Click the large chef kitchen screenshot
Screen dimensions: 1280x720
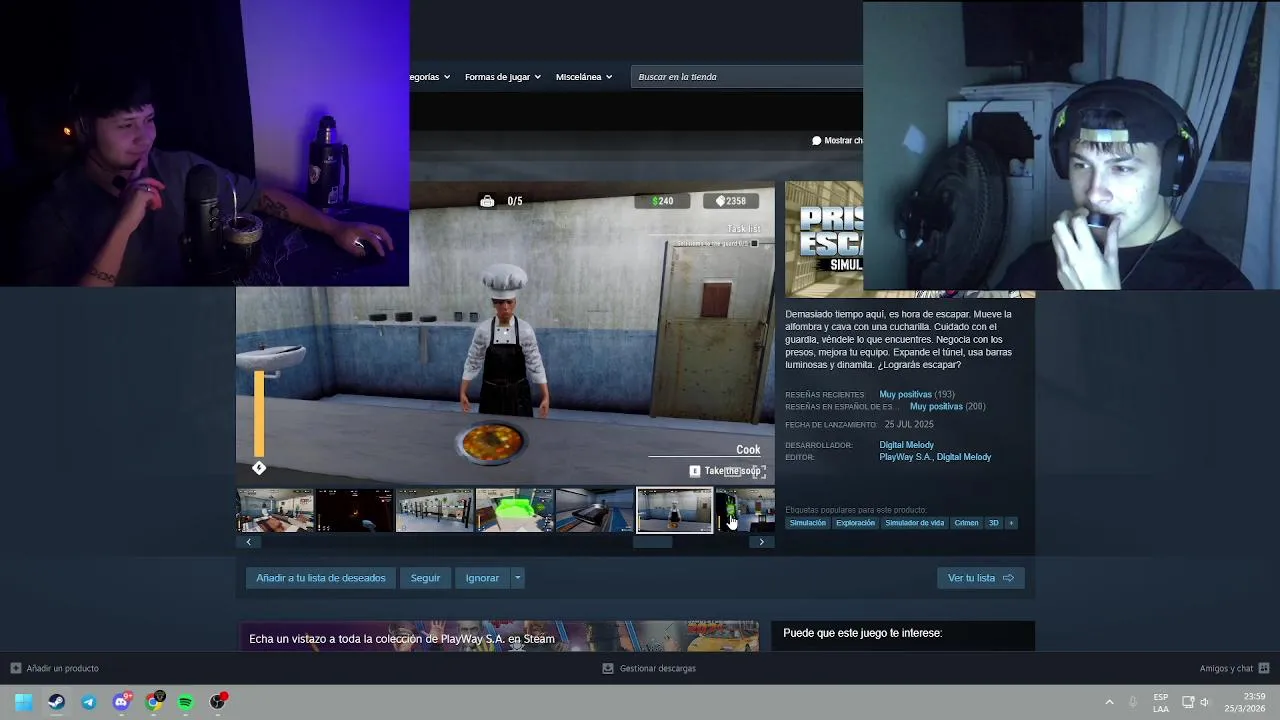[x=505, y=333]
